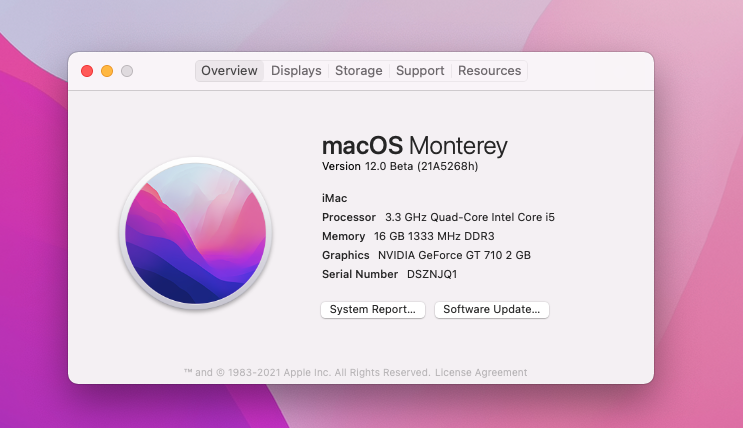
Task: Click the Apple copyright notice text
Action: pyautogui.click(x=307, y=373)
